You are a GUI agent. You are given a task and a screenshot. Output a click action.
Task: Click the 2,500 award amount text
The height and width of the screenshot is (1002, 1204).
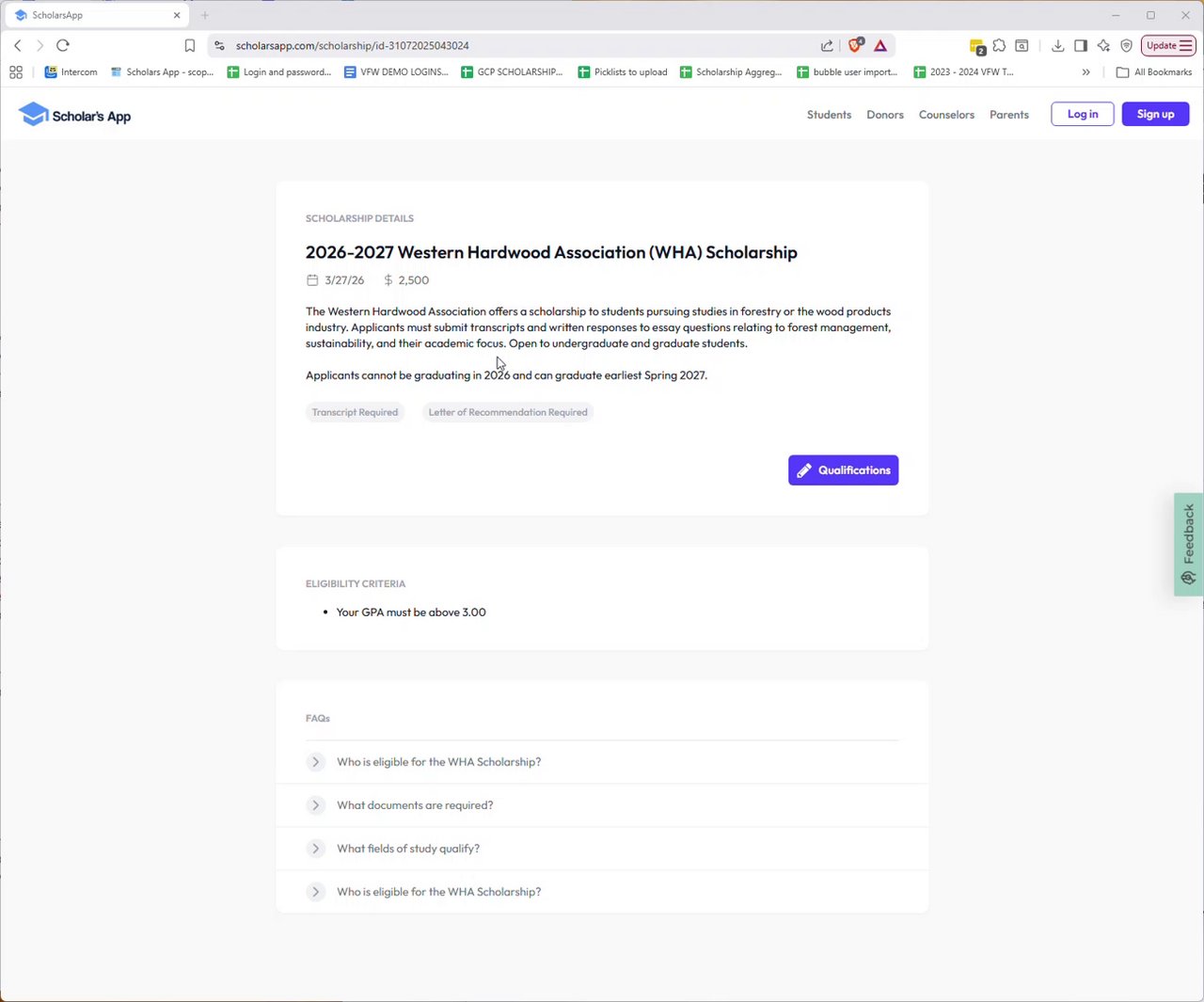point(414,280)
